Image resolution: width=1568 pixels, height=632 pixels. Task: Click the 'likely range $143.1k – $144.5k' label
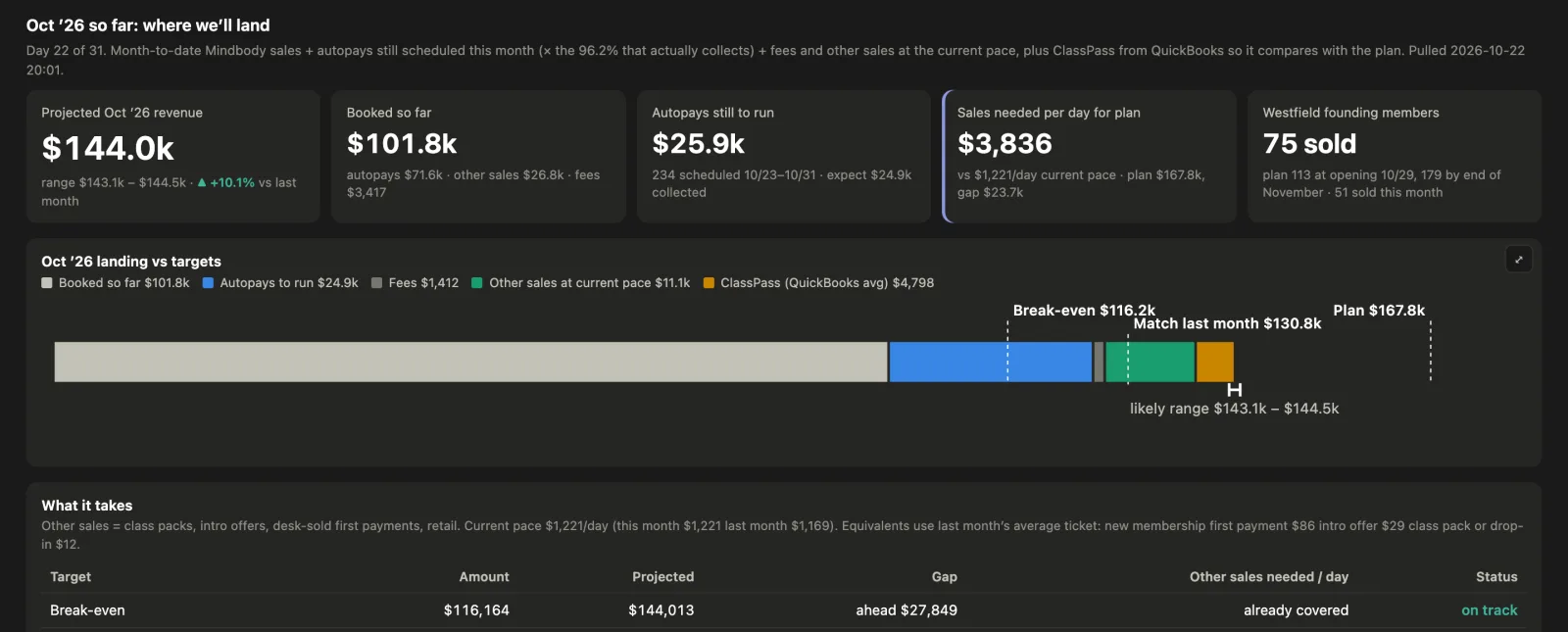1234,409
